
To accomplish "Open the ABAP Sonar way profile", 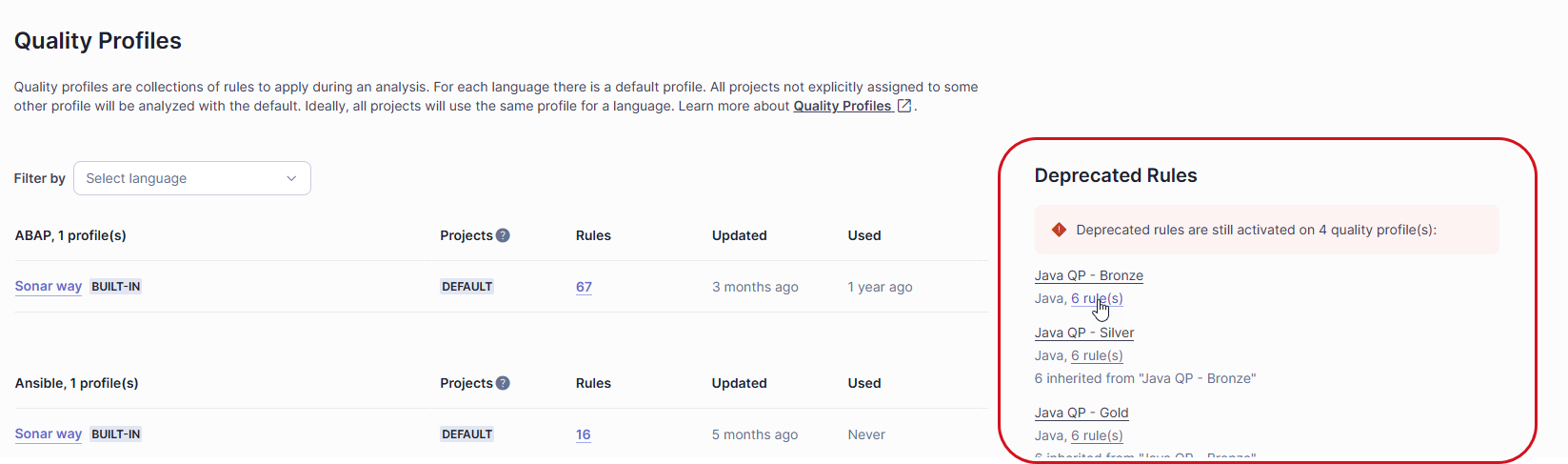I will click(49, 287).
